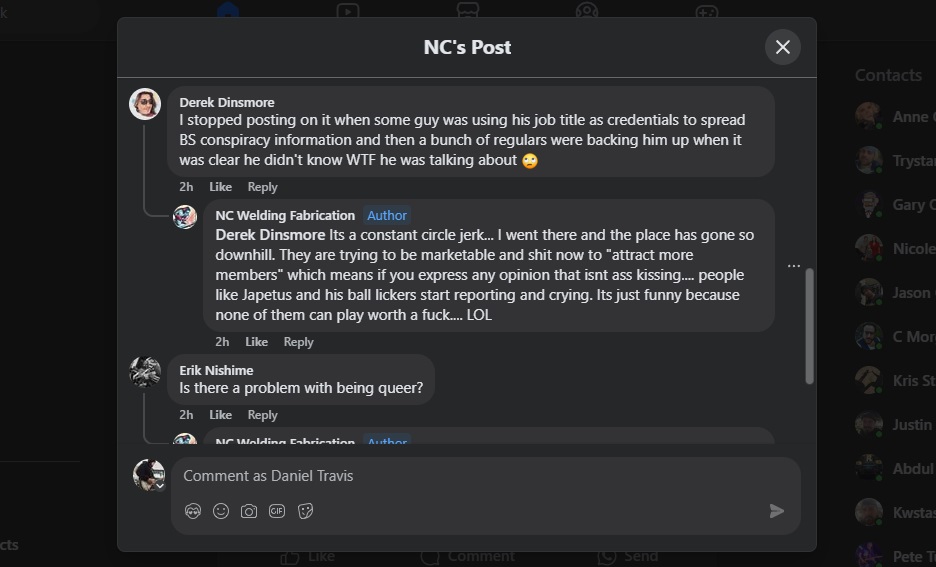Visit the NC Welding Fabrication page link
936x567 pixels.
tap(285, 215)
